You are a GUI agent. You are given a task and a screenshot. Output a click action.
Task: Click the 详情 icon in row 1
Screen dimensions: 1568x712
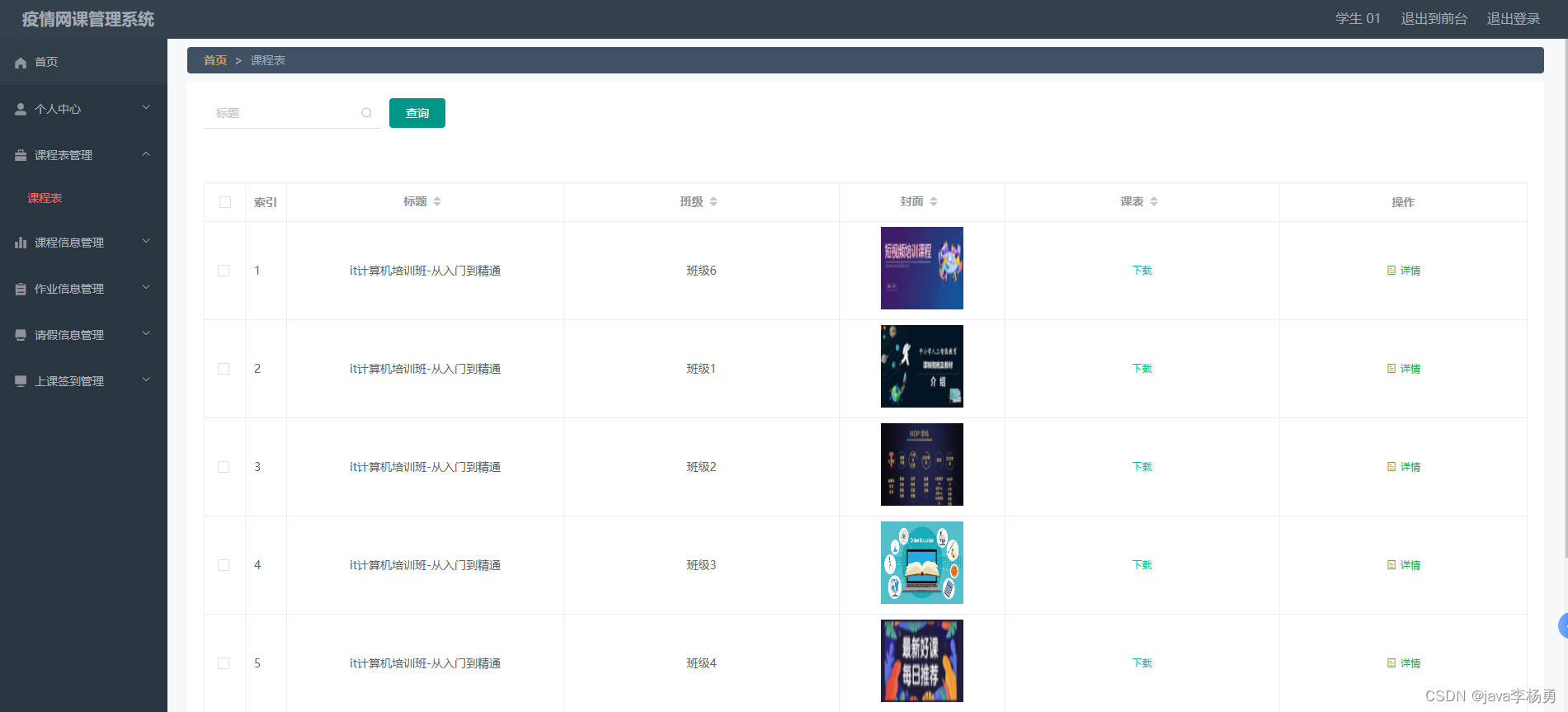1391,271
